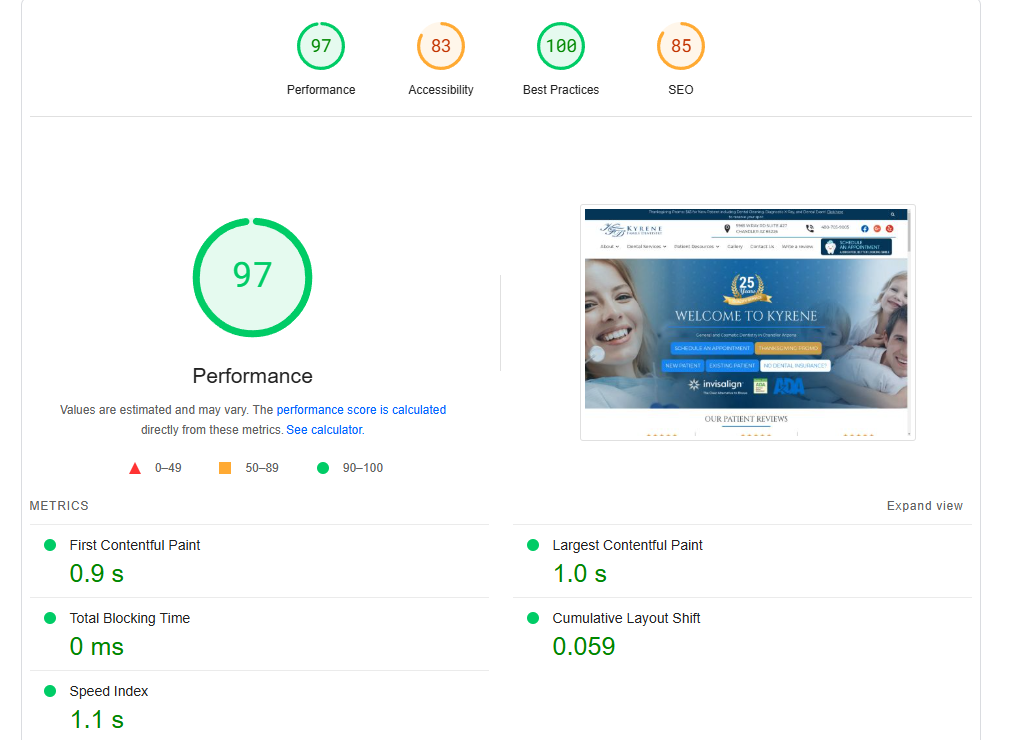
Task: Click the SEO label under the gauge
Action: click(x=680, y=89)
